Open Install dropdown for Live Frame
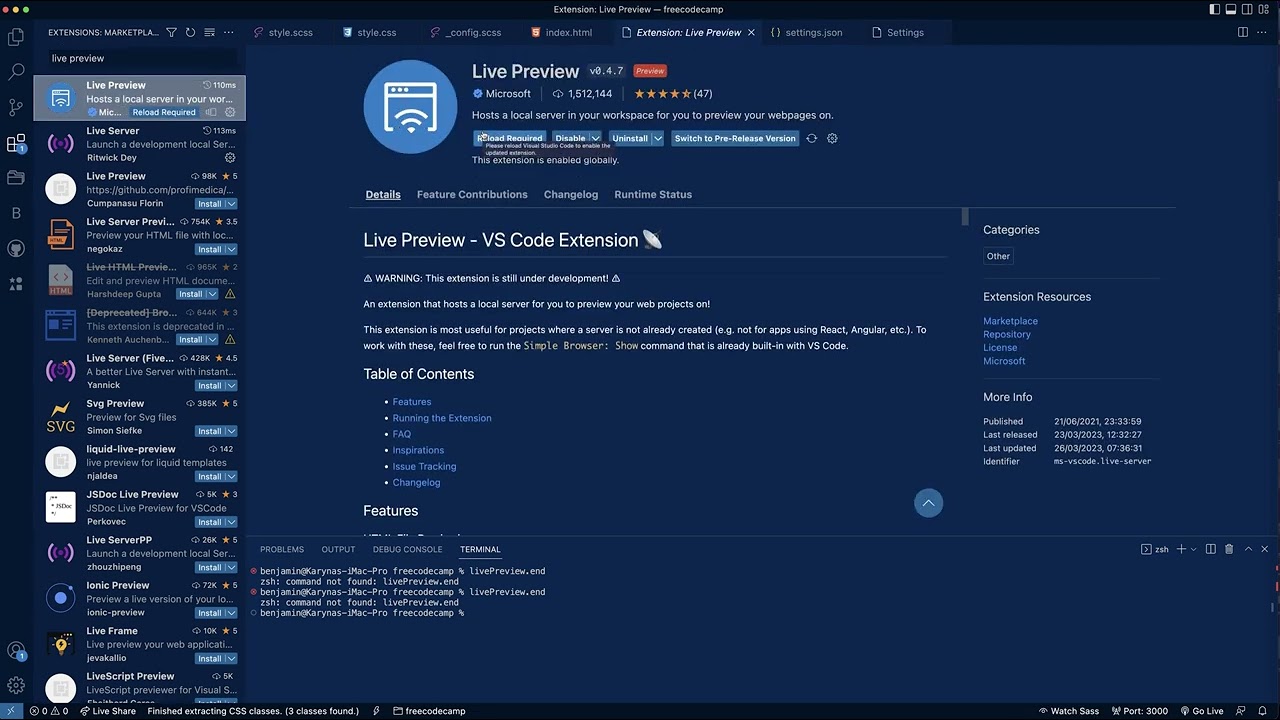 pyautogui.click(x=231, y=658)
